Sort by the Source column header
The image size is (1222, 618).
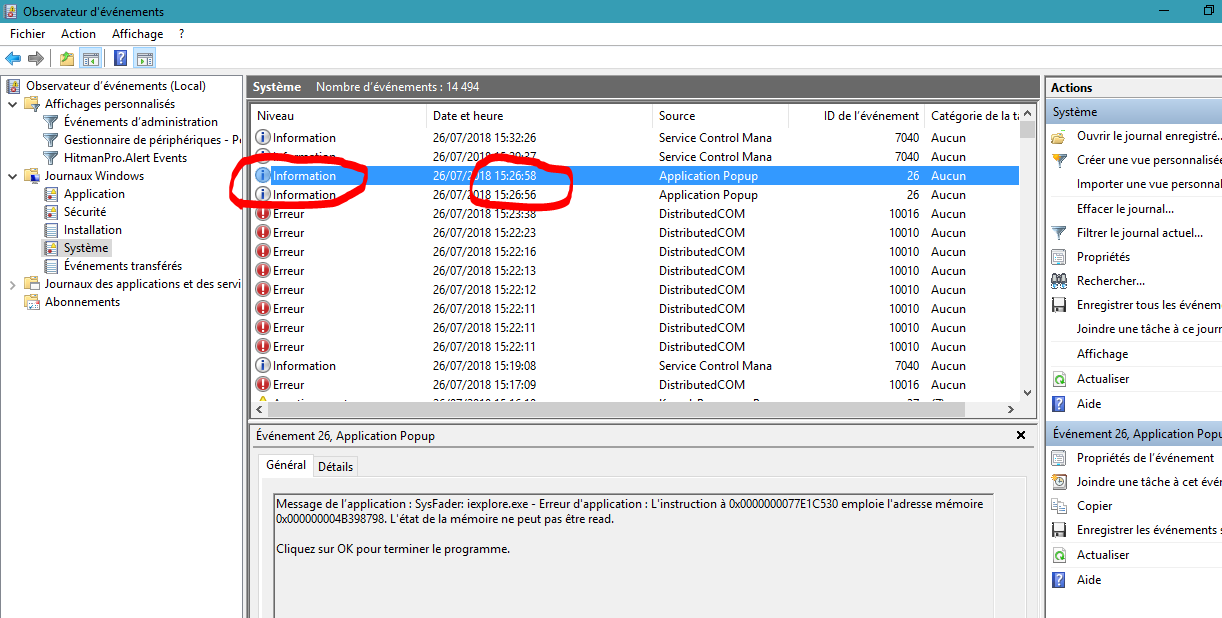(720, 116)
